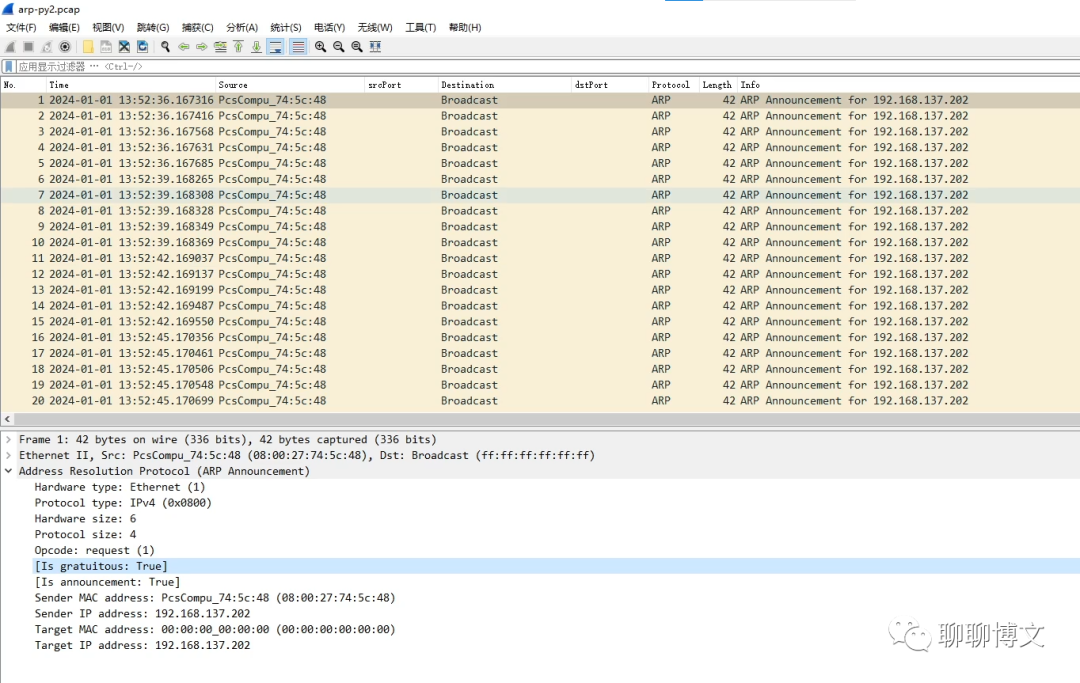Jump to the first packet
This screenshot has width=1080, height=683.
[238, 47]
